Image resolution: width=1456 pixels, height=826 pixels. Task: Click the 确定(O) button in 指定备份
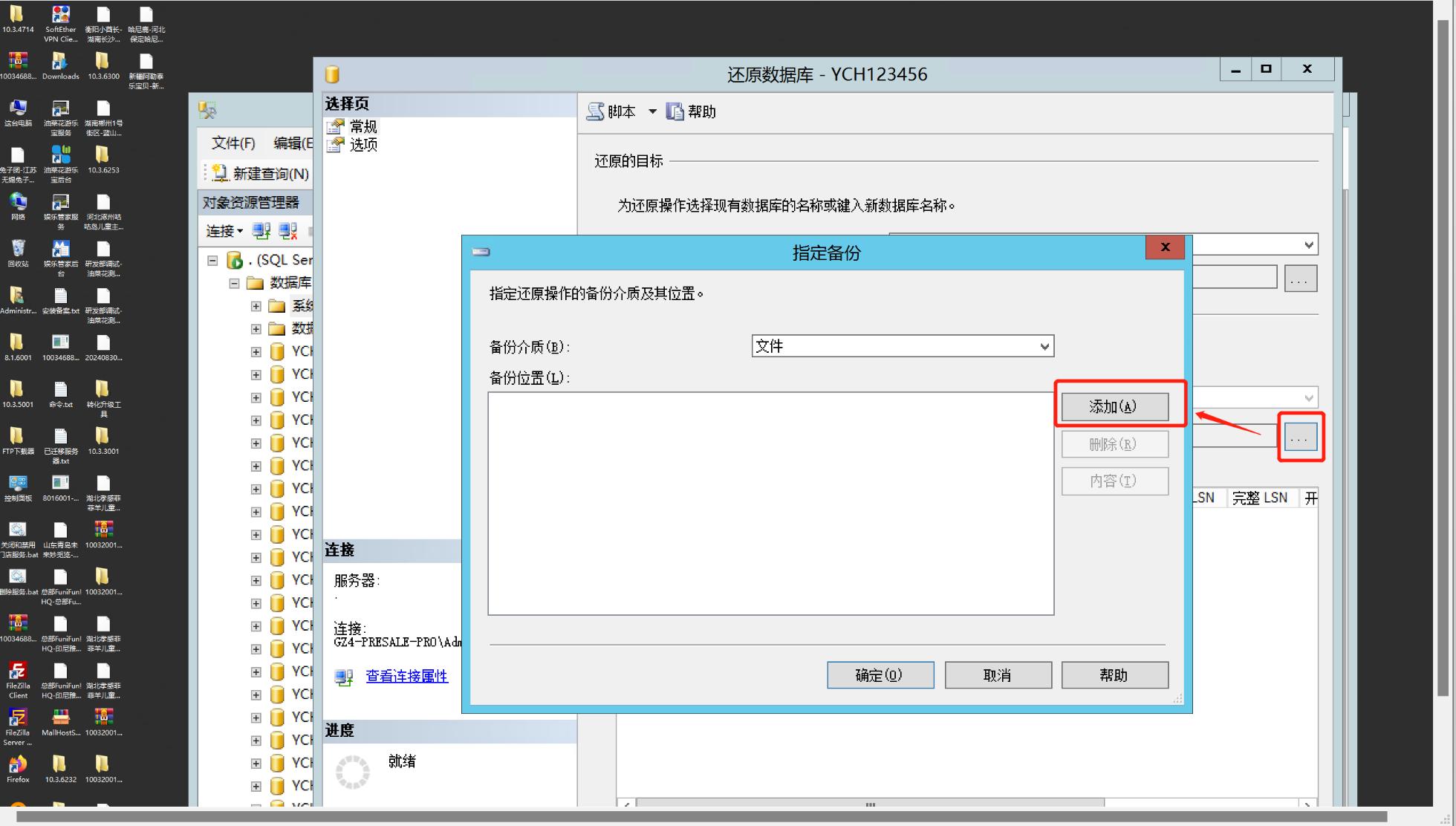coord(880,675)
